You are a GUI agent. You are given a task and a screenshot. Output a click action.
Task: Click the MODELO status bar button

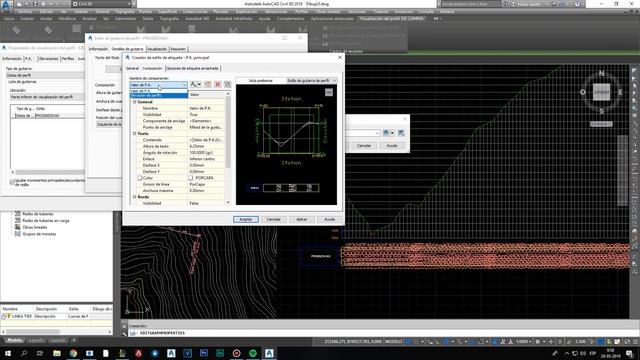tap(394, 342)
